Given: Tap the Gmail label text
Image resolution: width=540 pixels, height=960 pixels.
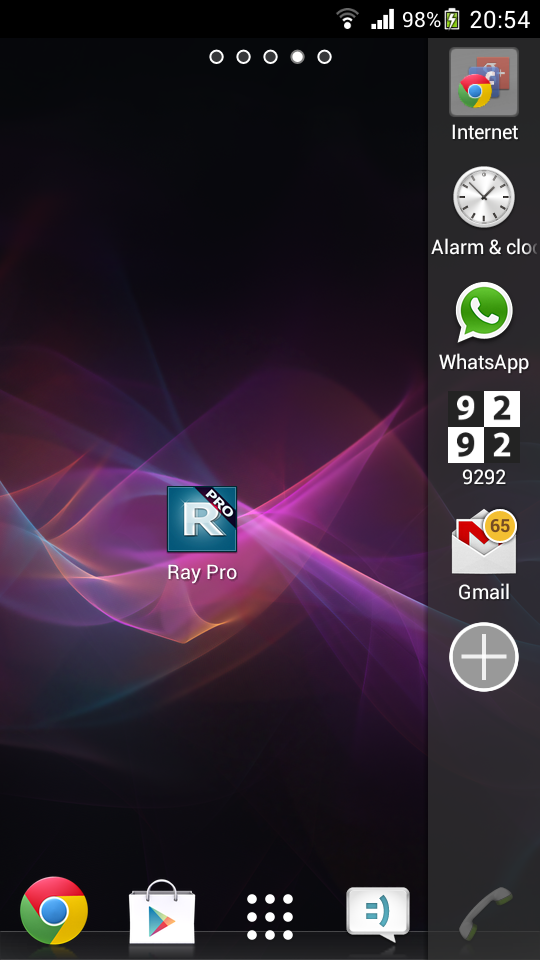Looking at the screenshot, I should pos(484,592).
